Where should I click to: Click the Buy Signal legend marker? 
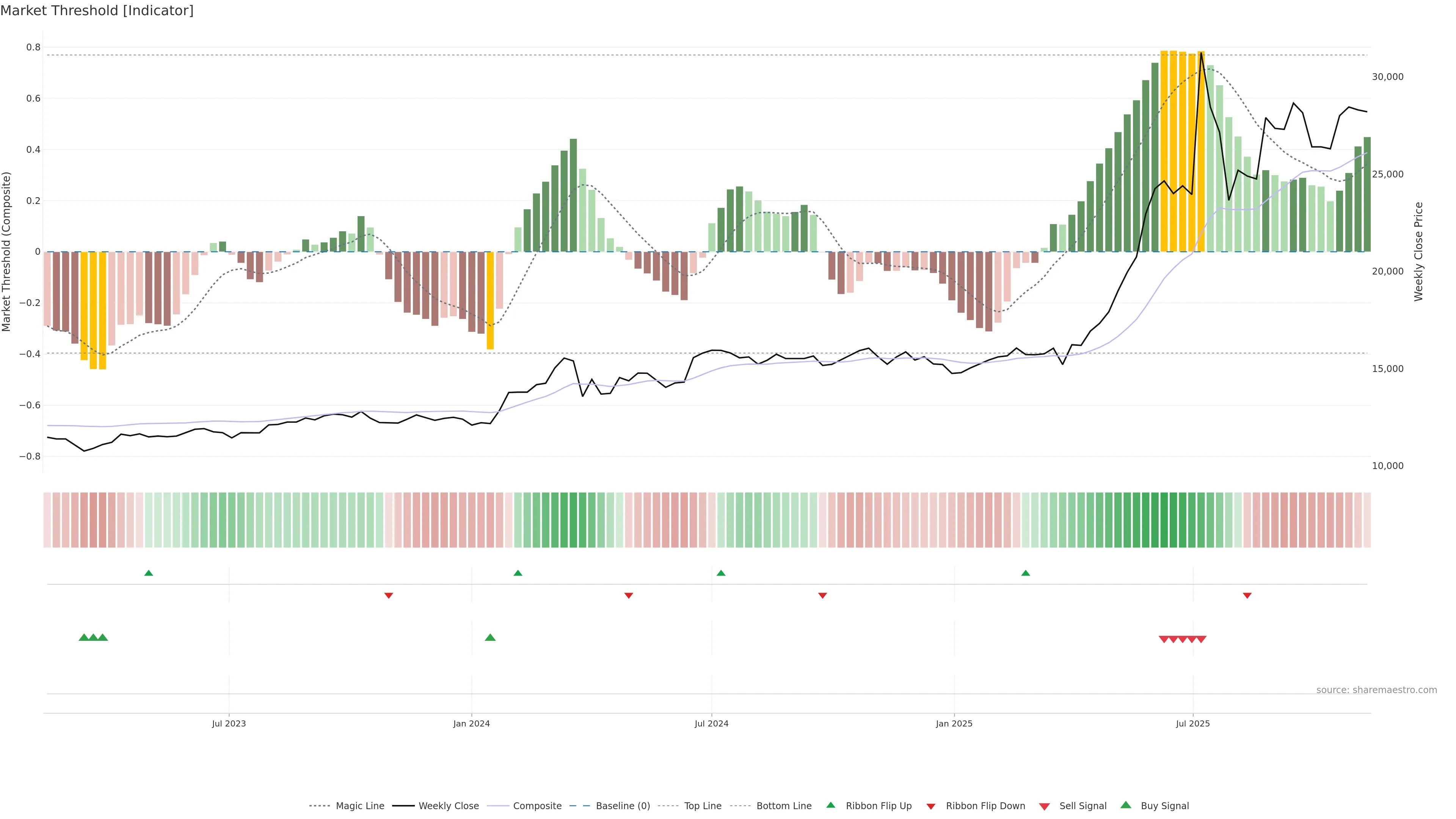(1126, 805)
